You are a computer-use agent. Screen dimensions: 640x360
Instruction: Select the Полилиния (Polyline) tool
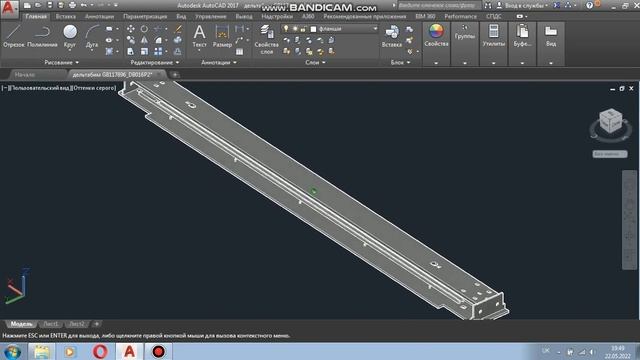coord(42,36)
